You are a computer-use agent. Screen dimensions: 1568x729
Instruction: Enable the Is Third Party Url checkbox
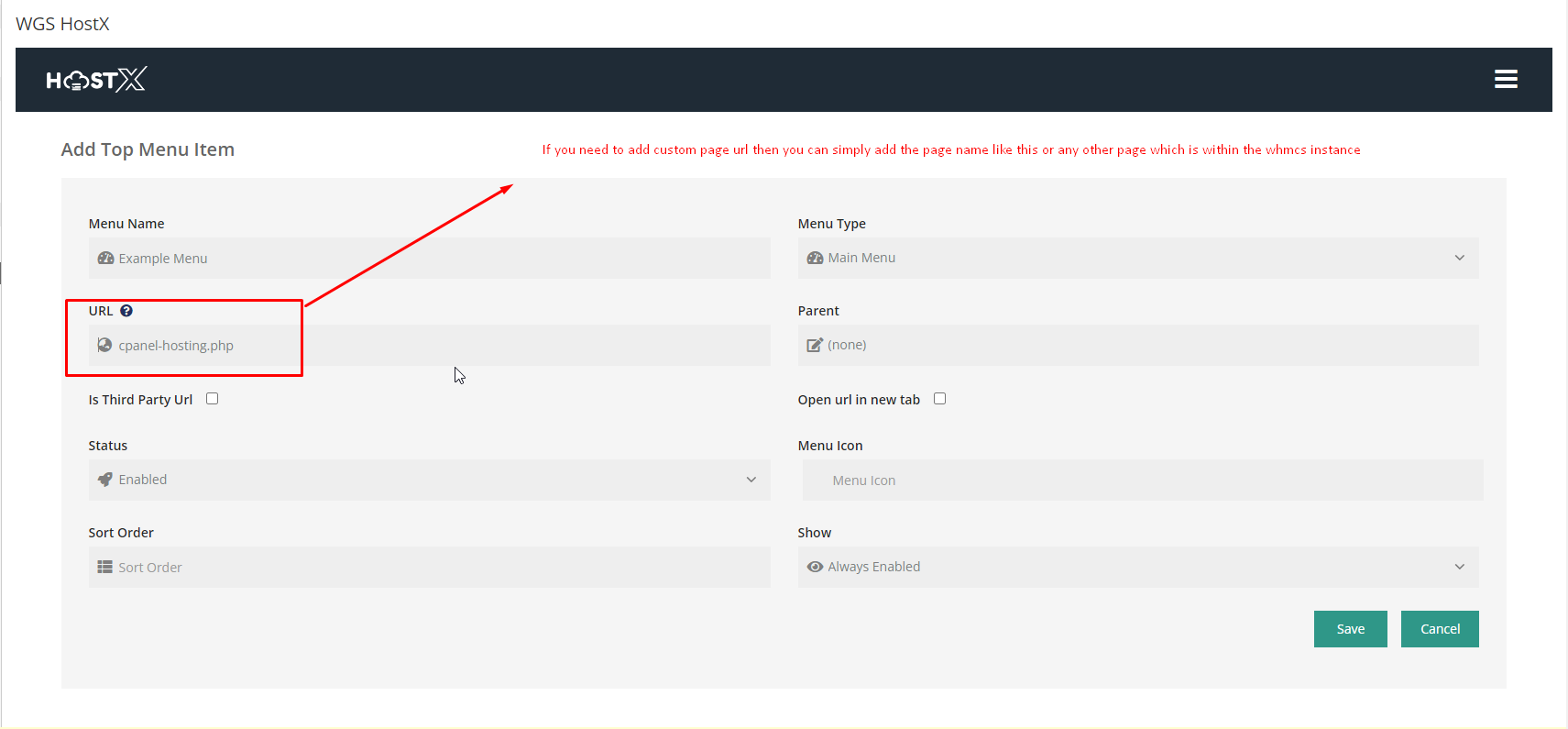(213, 399)
